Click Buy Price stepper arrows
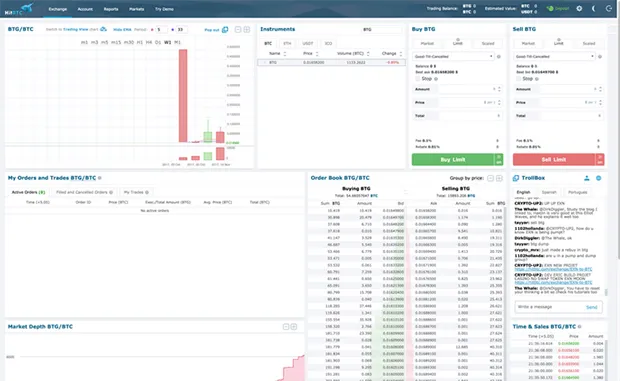This screenshot has width=620, height=381. pyautogui.click(x=499, y=103)
